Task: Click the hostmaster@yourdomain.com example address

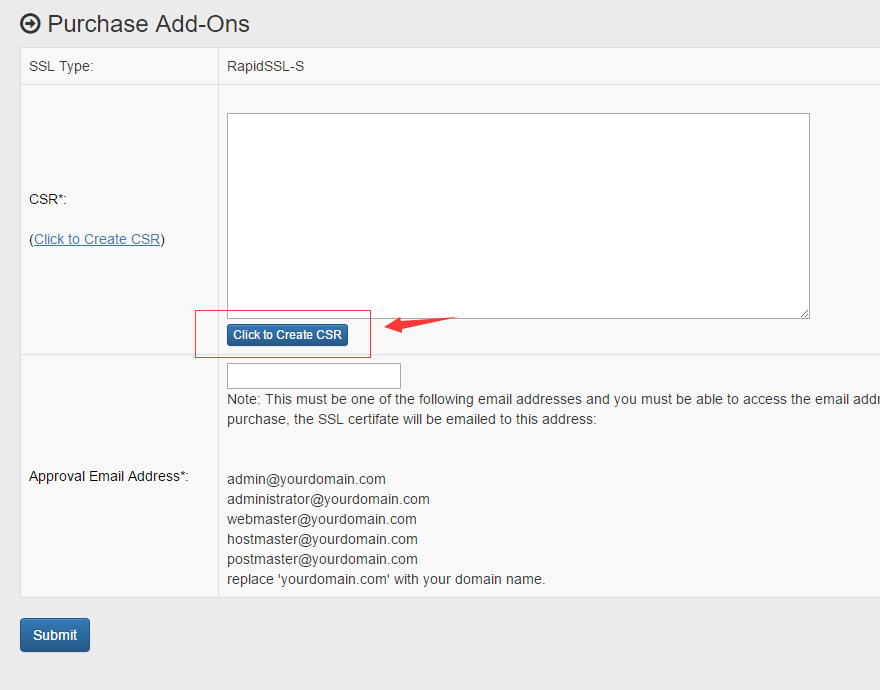Action: coord(322,539)
